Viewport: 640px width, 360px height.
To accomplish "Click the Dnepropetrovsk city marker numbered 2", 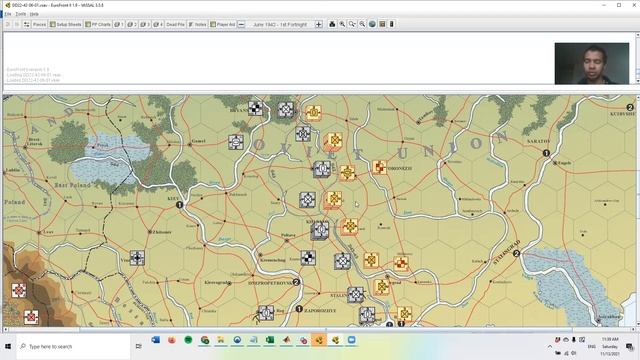I will [297, 282].
